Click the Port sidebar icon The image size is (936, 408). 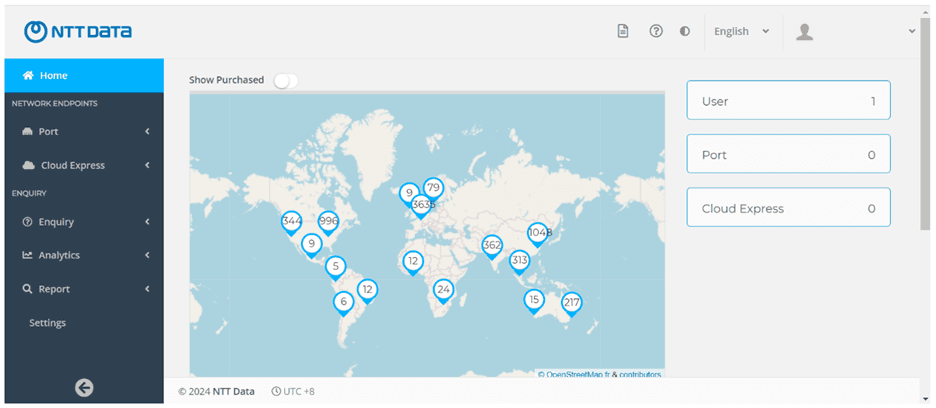[x=27, y=131]
